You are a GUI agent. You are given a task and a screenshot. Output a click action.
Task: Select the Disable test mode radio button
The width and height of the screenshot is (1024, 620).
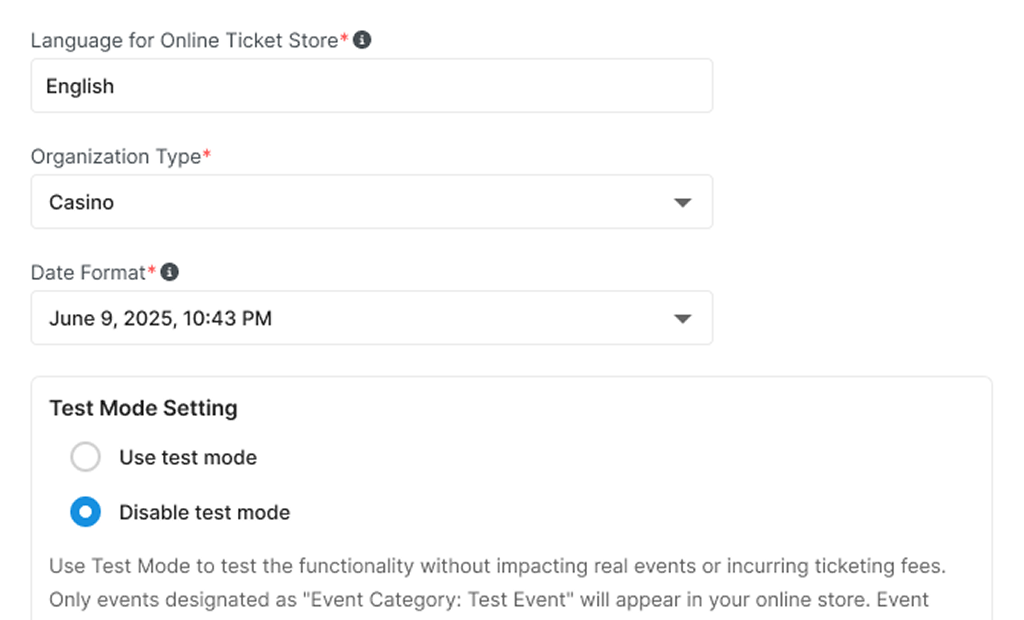(x=85, y=512)
